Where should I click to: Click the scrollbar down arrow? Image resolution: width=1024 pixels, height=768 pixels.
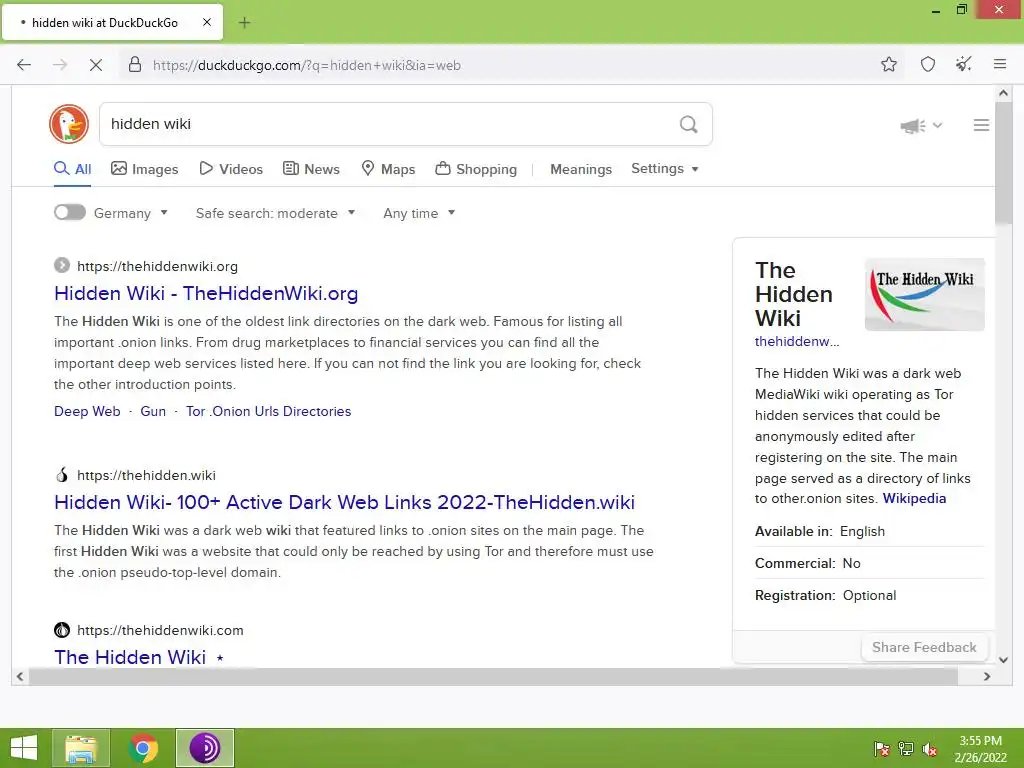pyautogui.click(x=1004, y=660)
